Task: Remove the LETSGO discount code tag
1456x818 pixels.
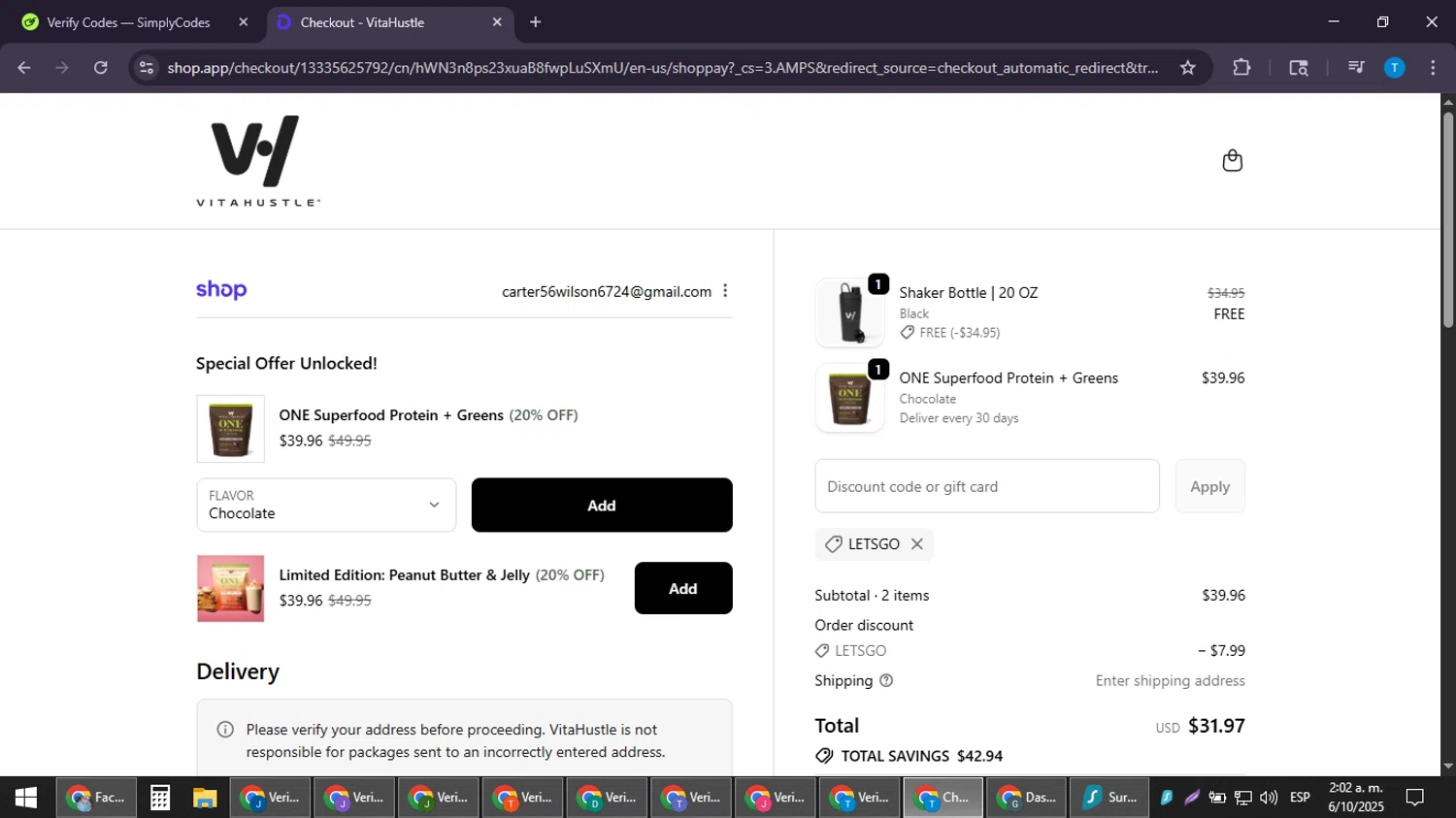Action: click(x=916, y=544)
